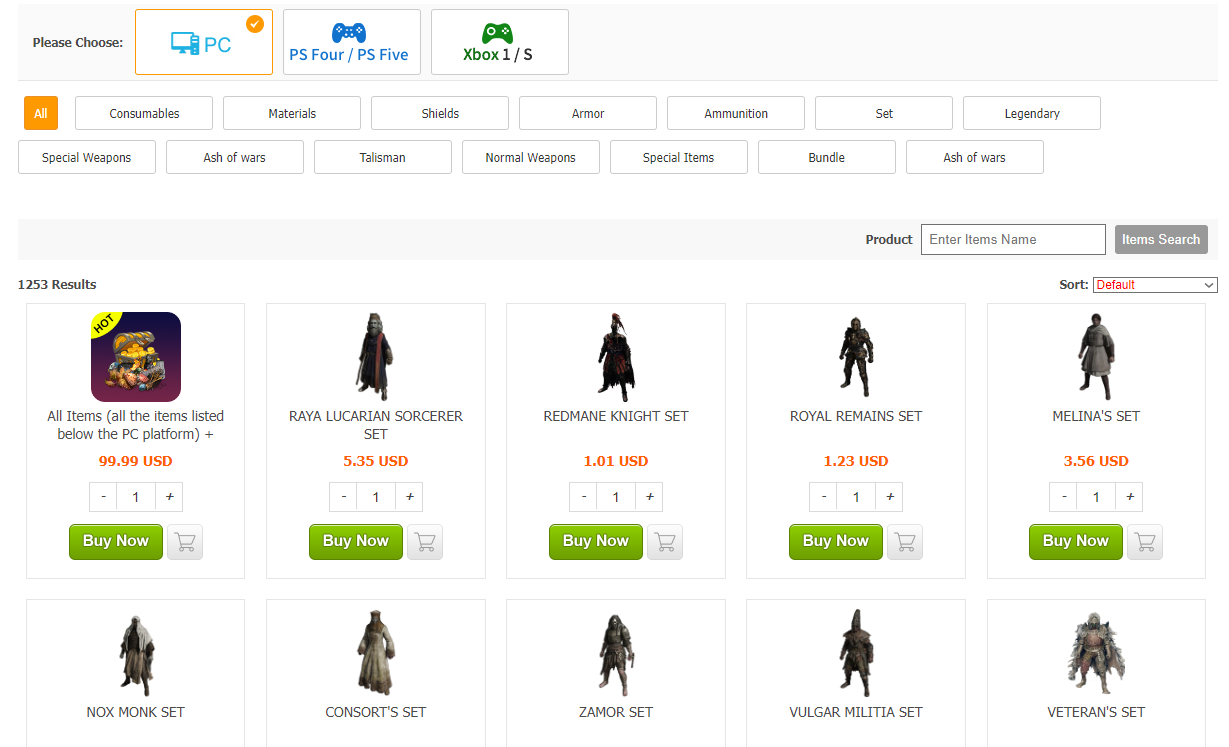
Task: Click the Items Search button
Action: 1161,239
